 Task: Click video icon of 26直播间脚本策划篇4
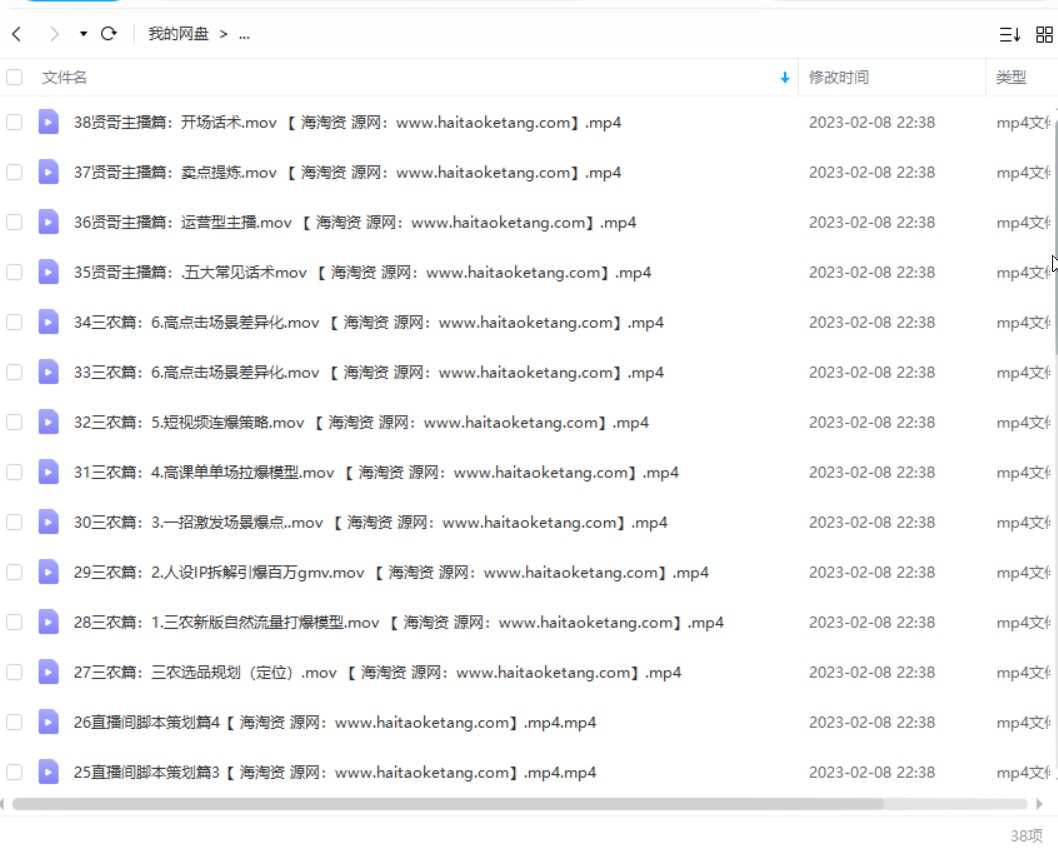point(48,722)
